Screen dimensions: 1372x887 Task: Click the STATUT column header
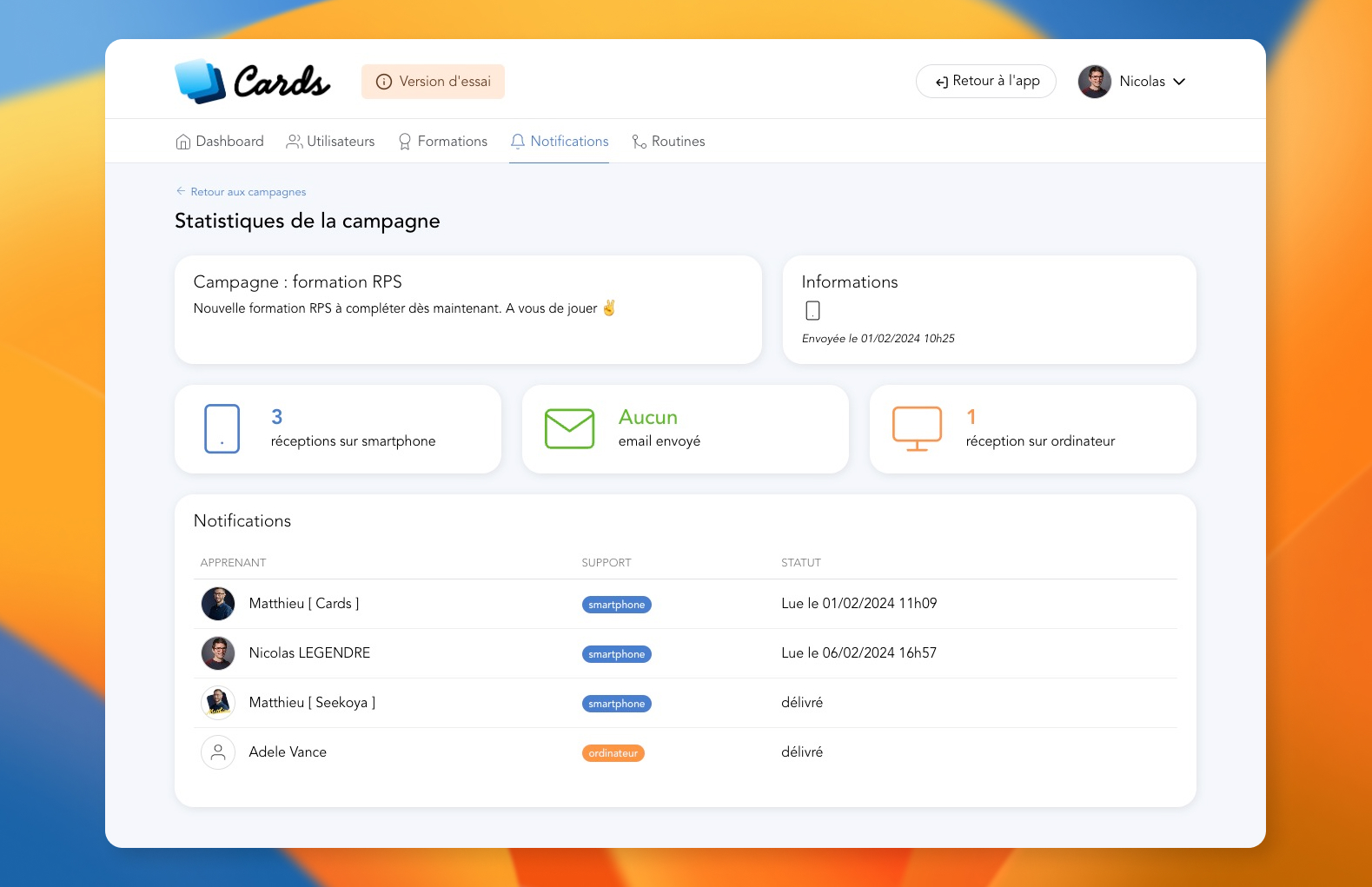(x=801, y=563)
